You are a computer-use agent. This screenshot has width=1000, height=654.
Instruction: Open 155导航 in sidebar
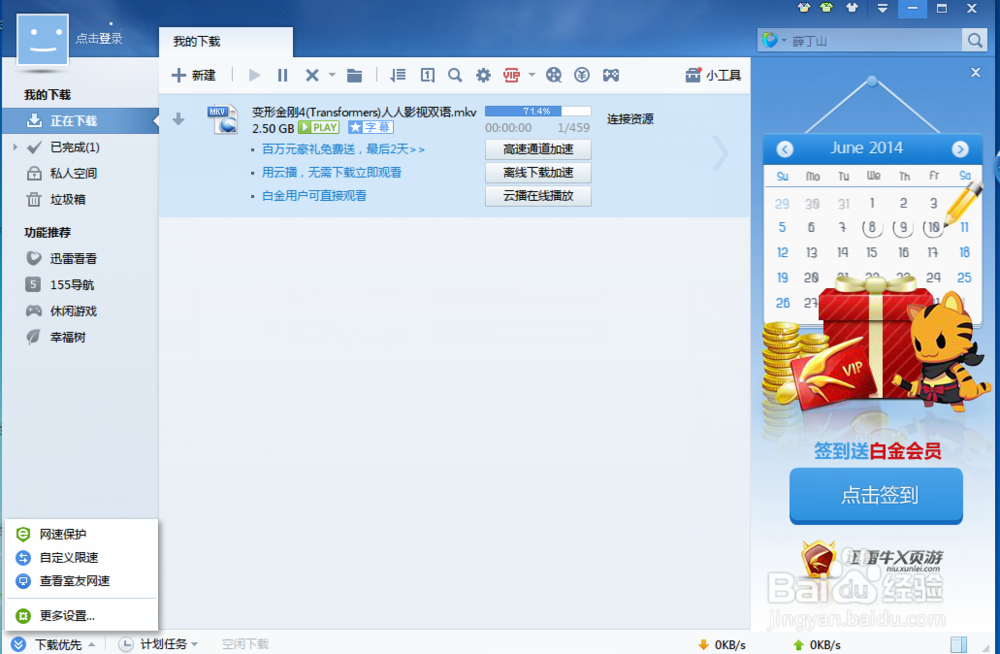pyautogui.click(x=71, y=285)
